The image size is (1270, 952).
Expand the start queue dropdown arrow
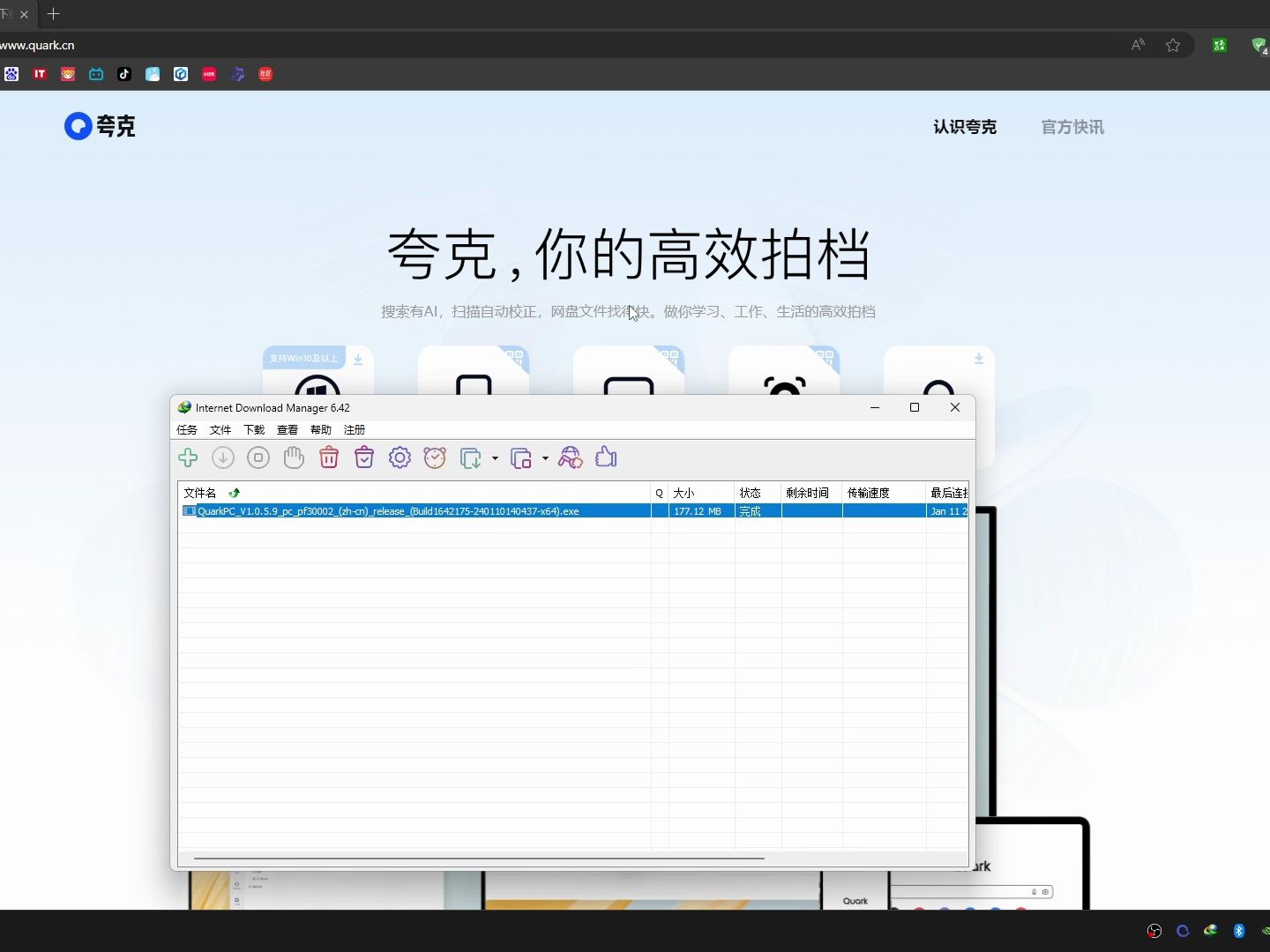point(495,458)
